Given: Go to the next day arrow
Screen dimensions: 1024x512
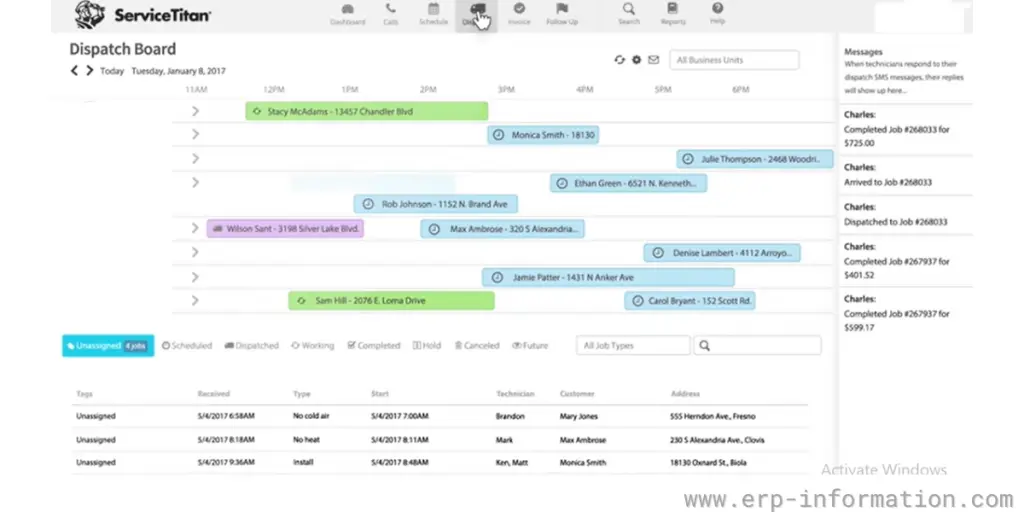Looking at the screenshot, I should coord(89,71).
